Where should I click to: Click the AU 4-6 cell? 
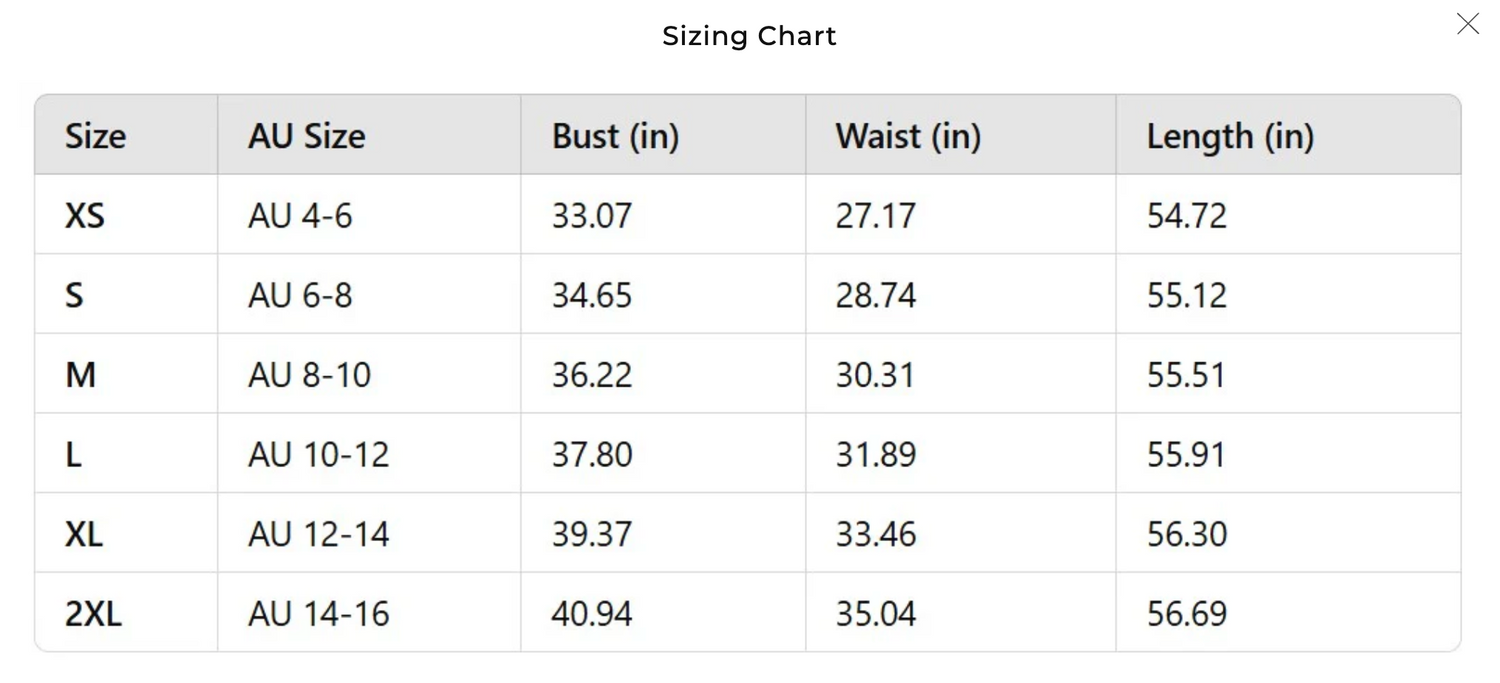click(300, 216)
